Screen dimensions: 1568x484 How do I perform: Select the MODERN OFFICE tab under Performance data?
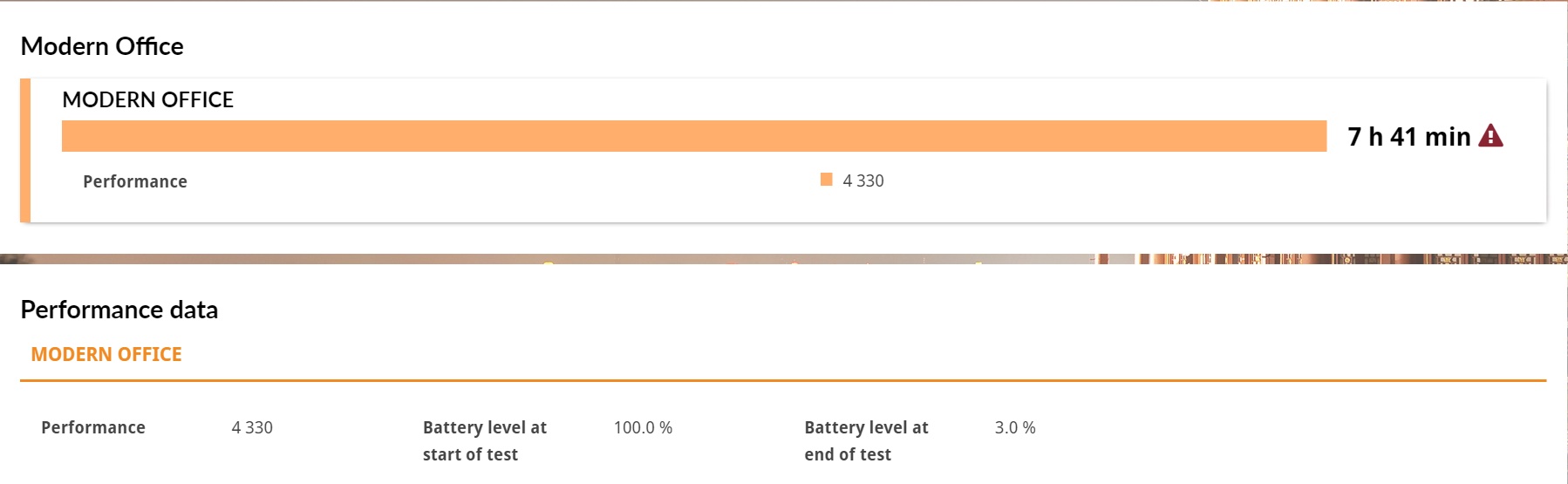click(106, 354)
